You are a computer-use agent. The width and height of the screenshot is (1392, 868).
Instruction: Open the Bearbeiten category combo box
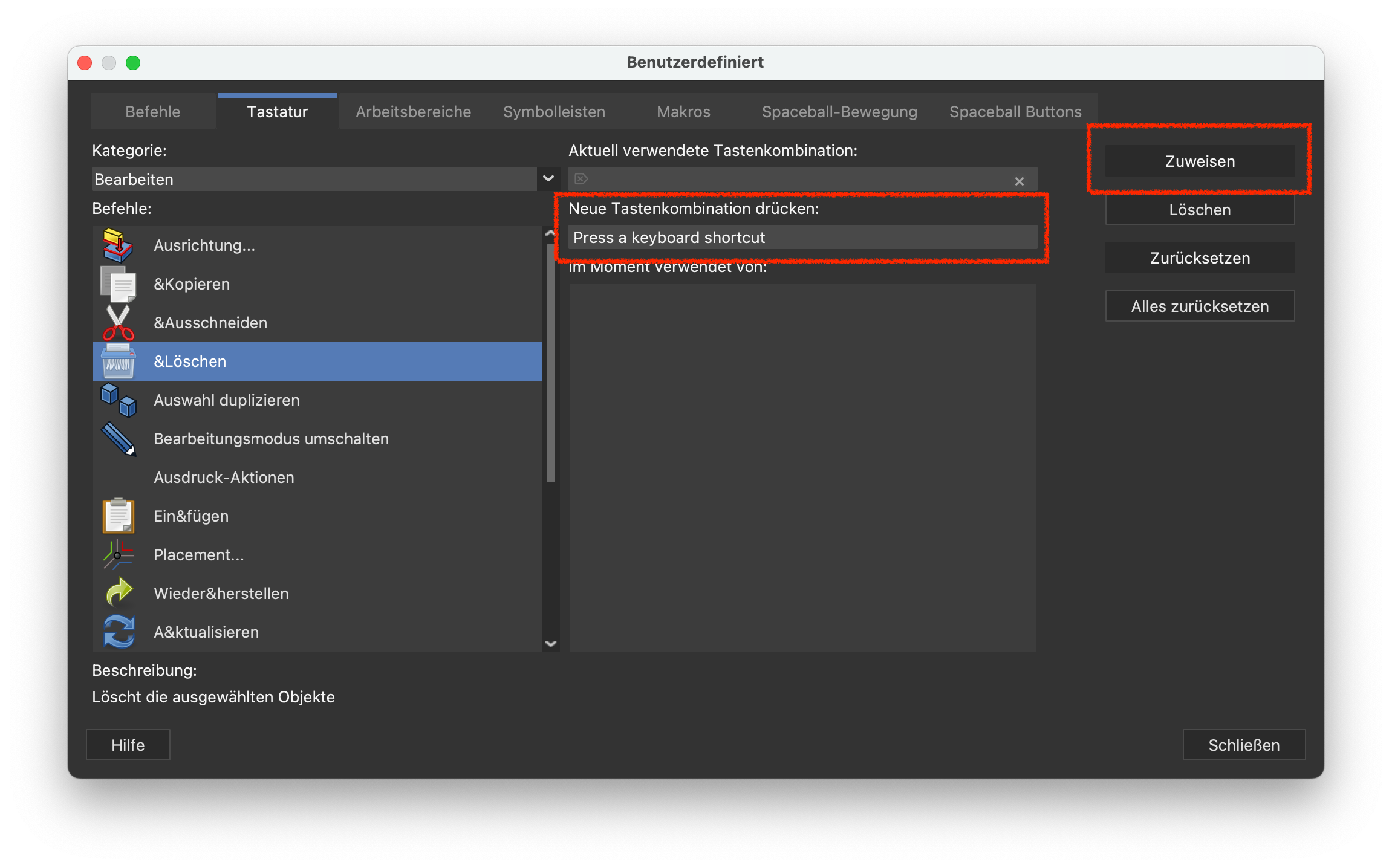pos(326,179)
